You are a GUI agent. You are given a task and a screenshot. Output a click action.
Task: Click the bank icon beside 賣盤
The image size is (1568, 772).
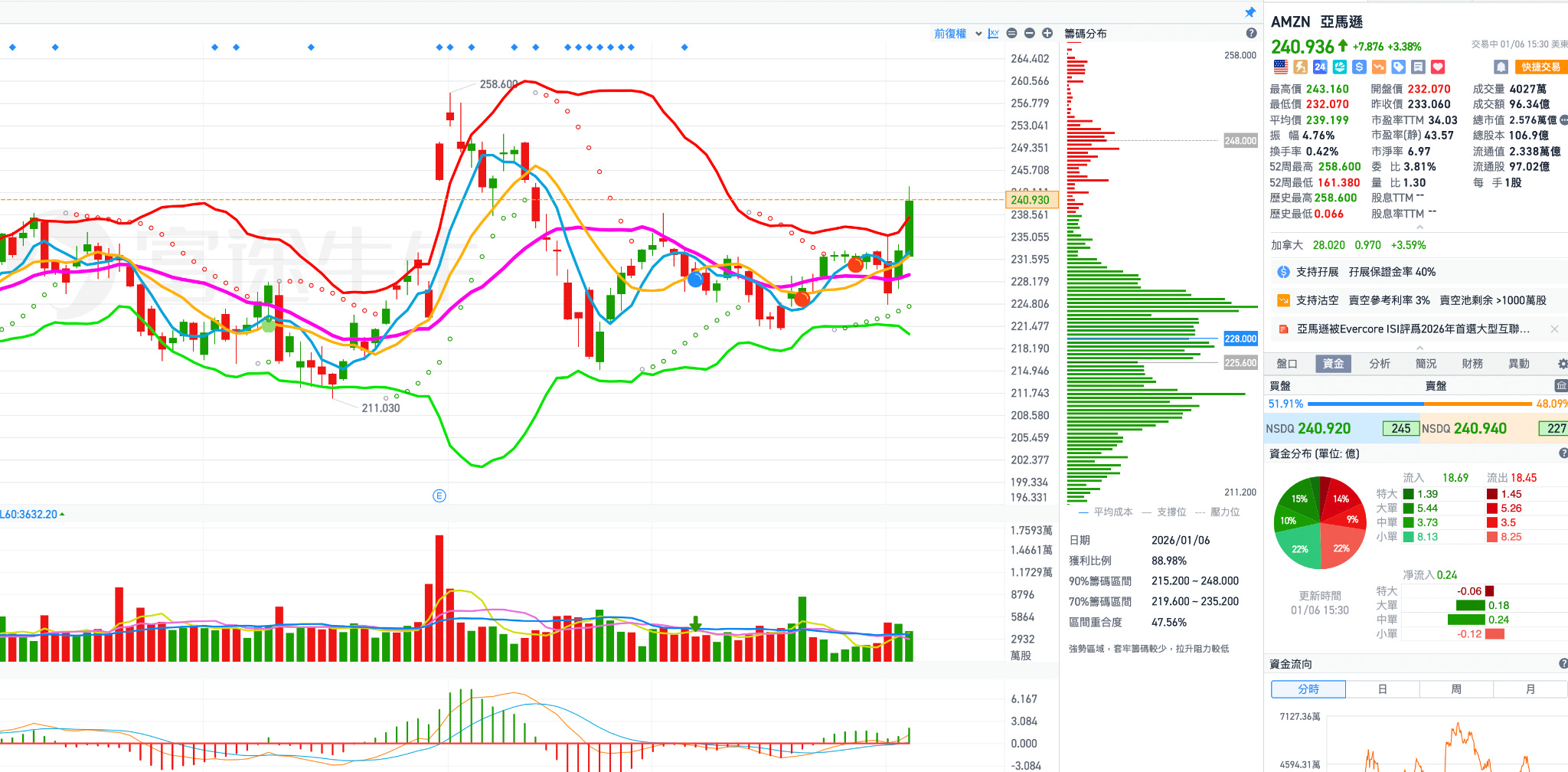pyautogui.click(x=1560, y=385)
